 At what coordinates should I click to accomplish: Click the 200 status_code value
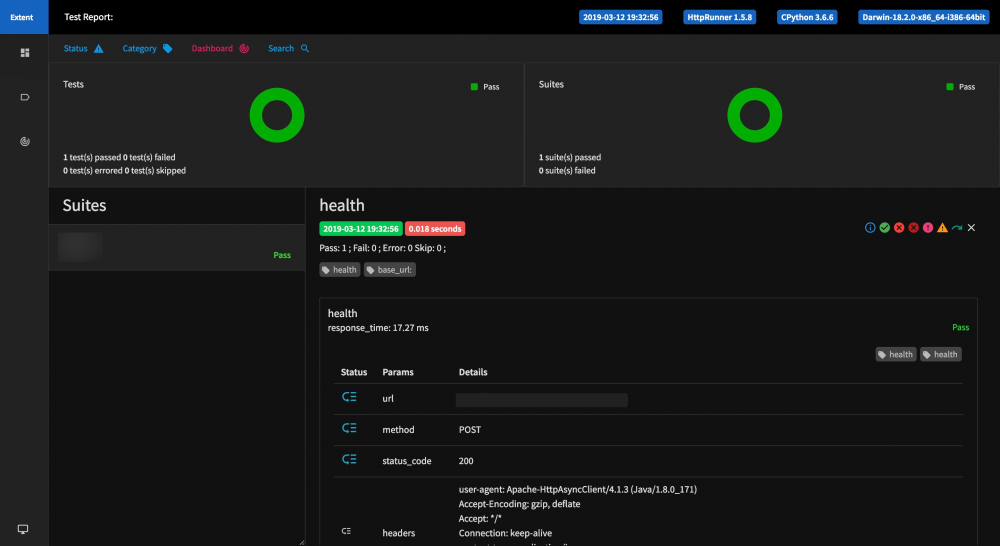tap(466, 461)
